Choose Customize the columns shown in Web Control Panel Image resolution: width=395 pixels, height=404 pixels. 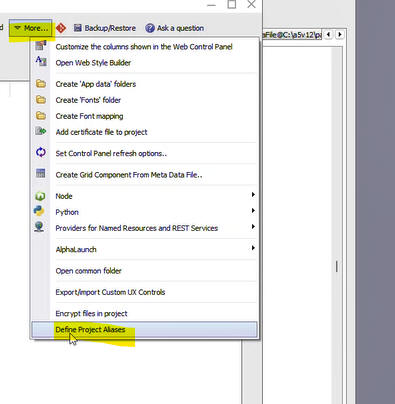[144, 47]
